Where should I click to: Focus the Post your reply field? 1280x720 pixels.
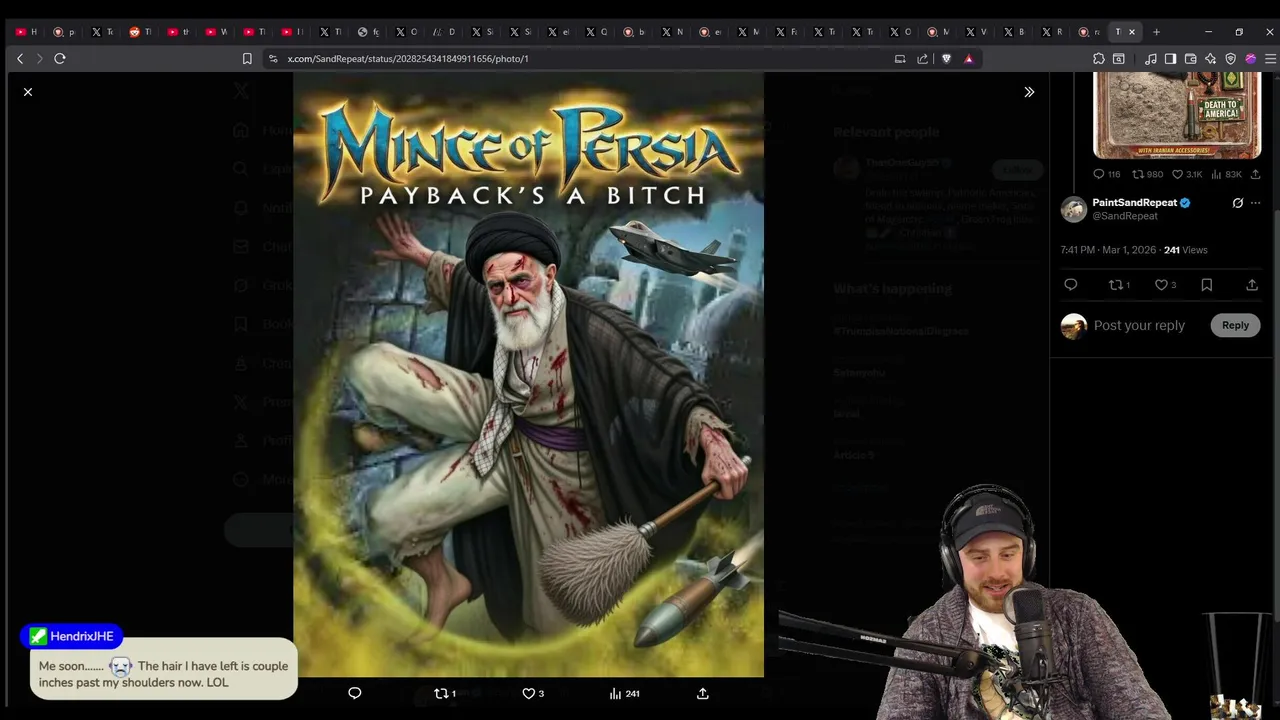click(x=1139, y=325)
